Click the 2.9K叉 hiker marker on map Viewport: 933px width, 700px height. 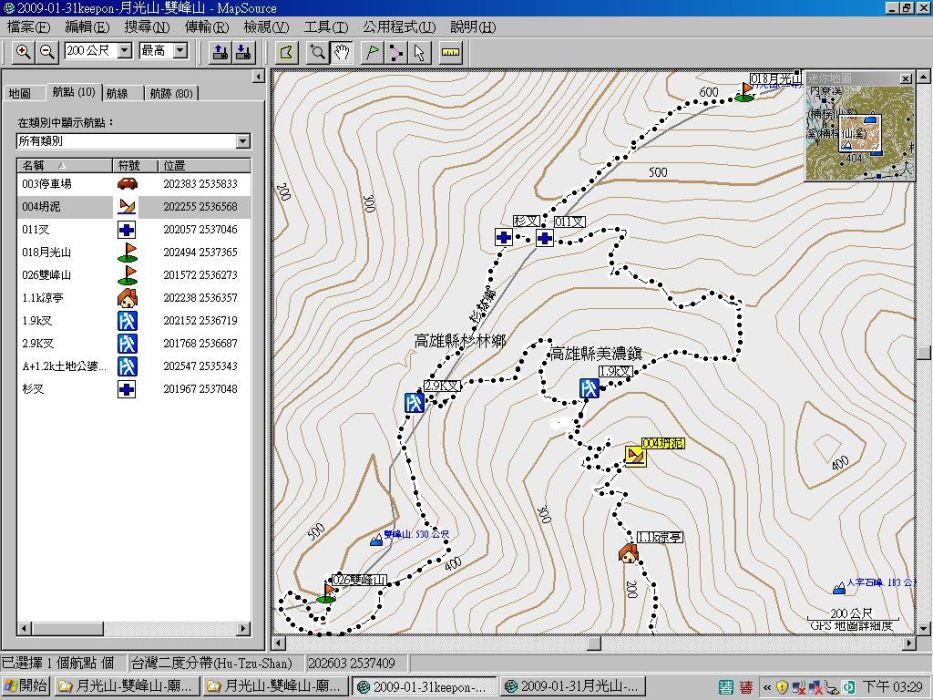pyautogui.click(x=414, y=402)
